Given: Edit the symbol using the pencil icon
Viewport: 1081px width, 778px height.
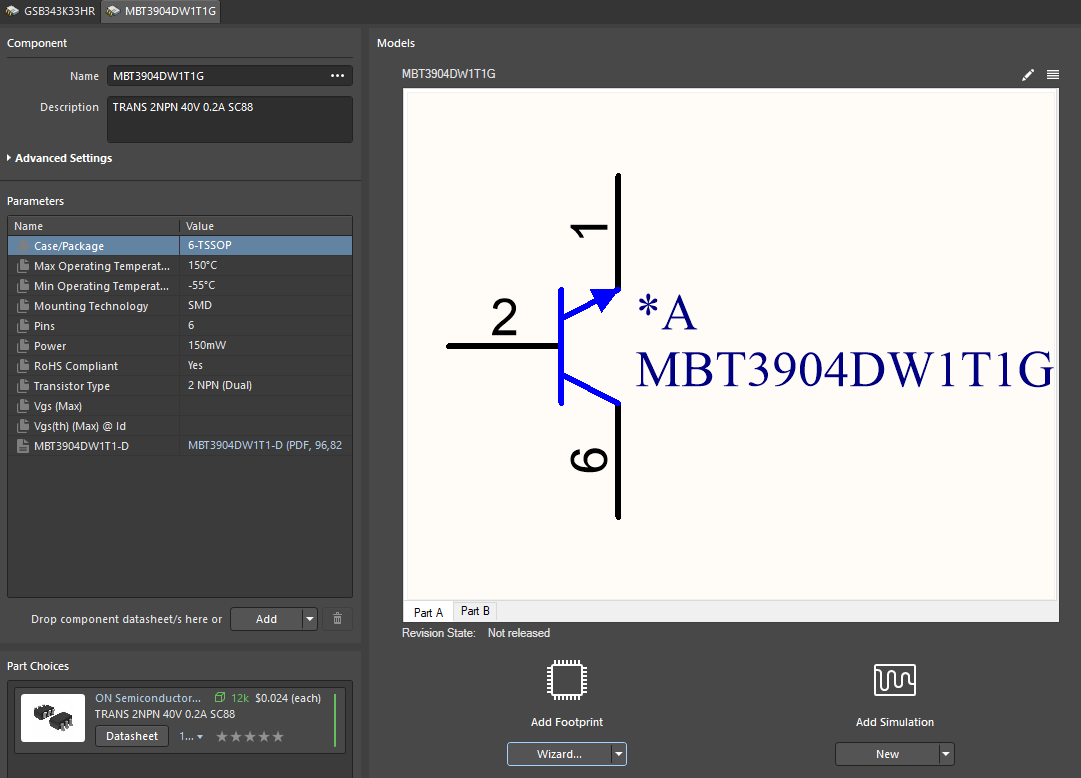Looking at the screenshot, I should (1028, 74).
